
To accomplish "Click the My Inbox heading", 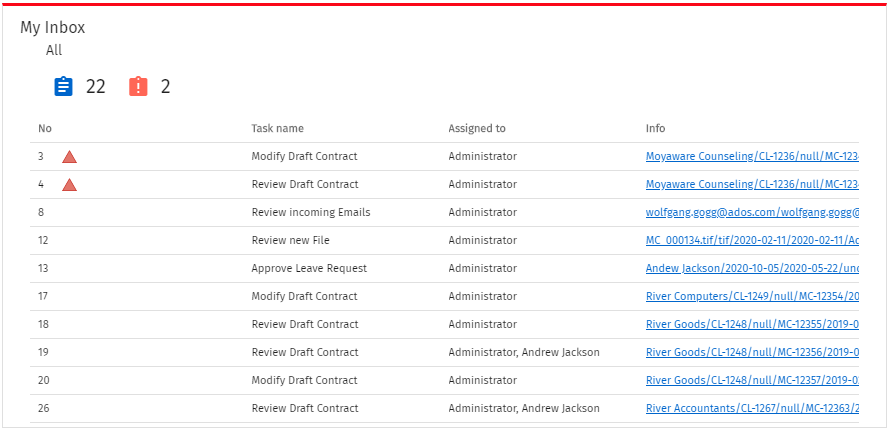I will pyautogui.click(x=53, y=28).
